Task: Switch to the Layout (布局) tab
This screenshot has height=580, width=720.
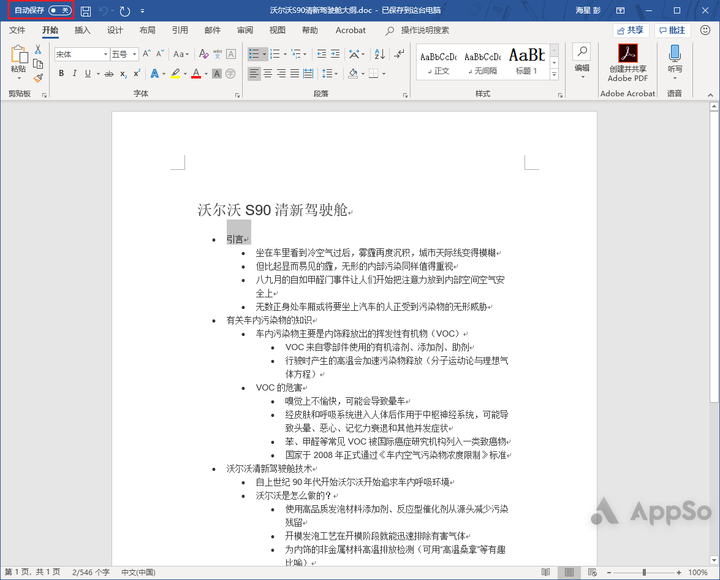Action: pos(147,30)
